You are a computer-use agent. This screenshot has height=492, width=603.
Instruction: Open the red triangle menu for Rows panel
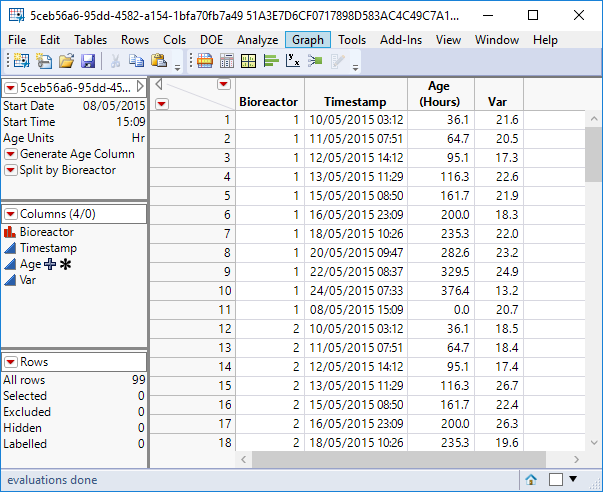(10, 362)
